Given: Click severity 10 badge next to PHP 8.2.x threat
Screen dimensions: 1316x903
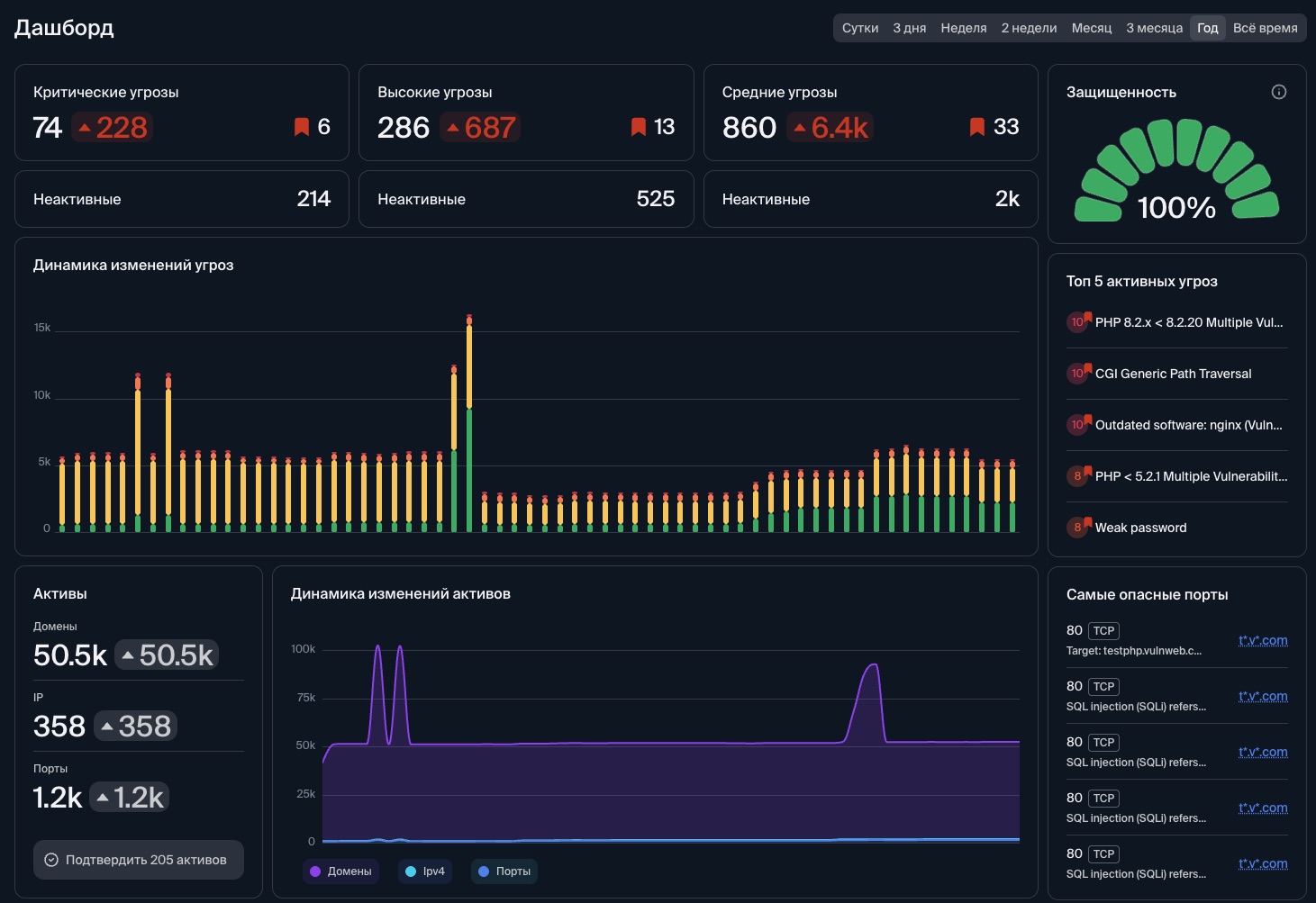Looking at the screenshot, I should point(1077,322).
